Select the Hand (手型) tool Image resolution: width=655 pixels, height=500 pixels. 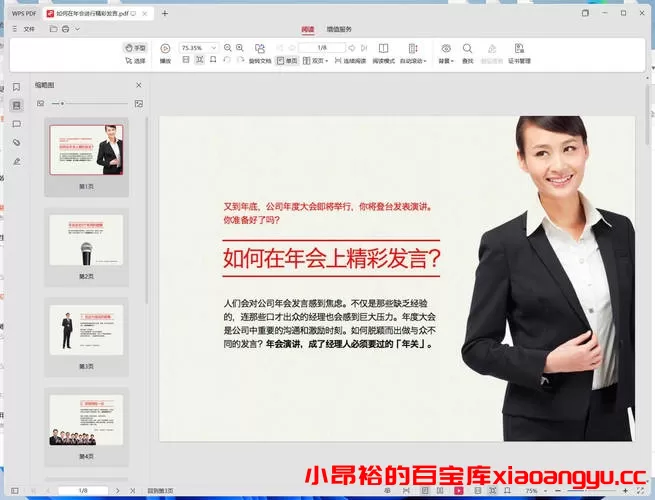135,48
